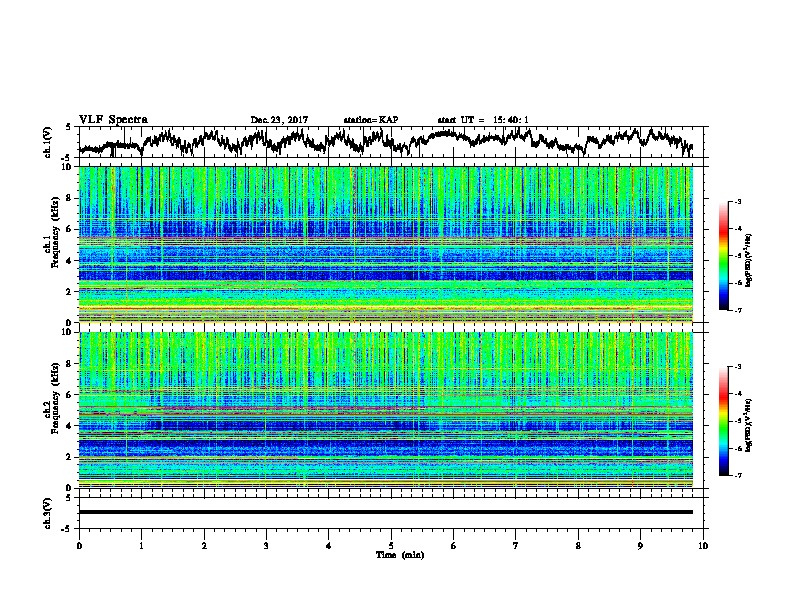
Task: Click the date text "Dec. 23, 2017"
Action: (279, 120)
